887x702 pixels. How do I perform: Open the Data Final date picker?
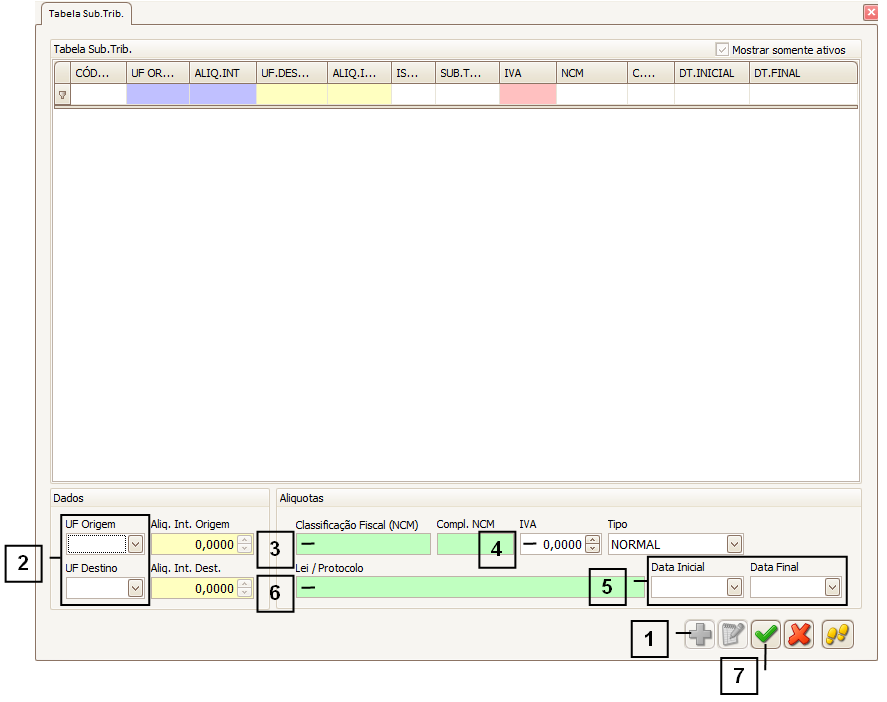[x=832, y=588]
